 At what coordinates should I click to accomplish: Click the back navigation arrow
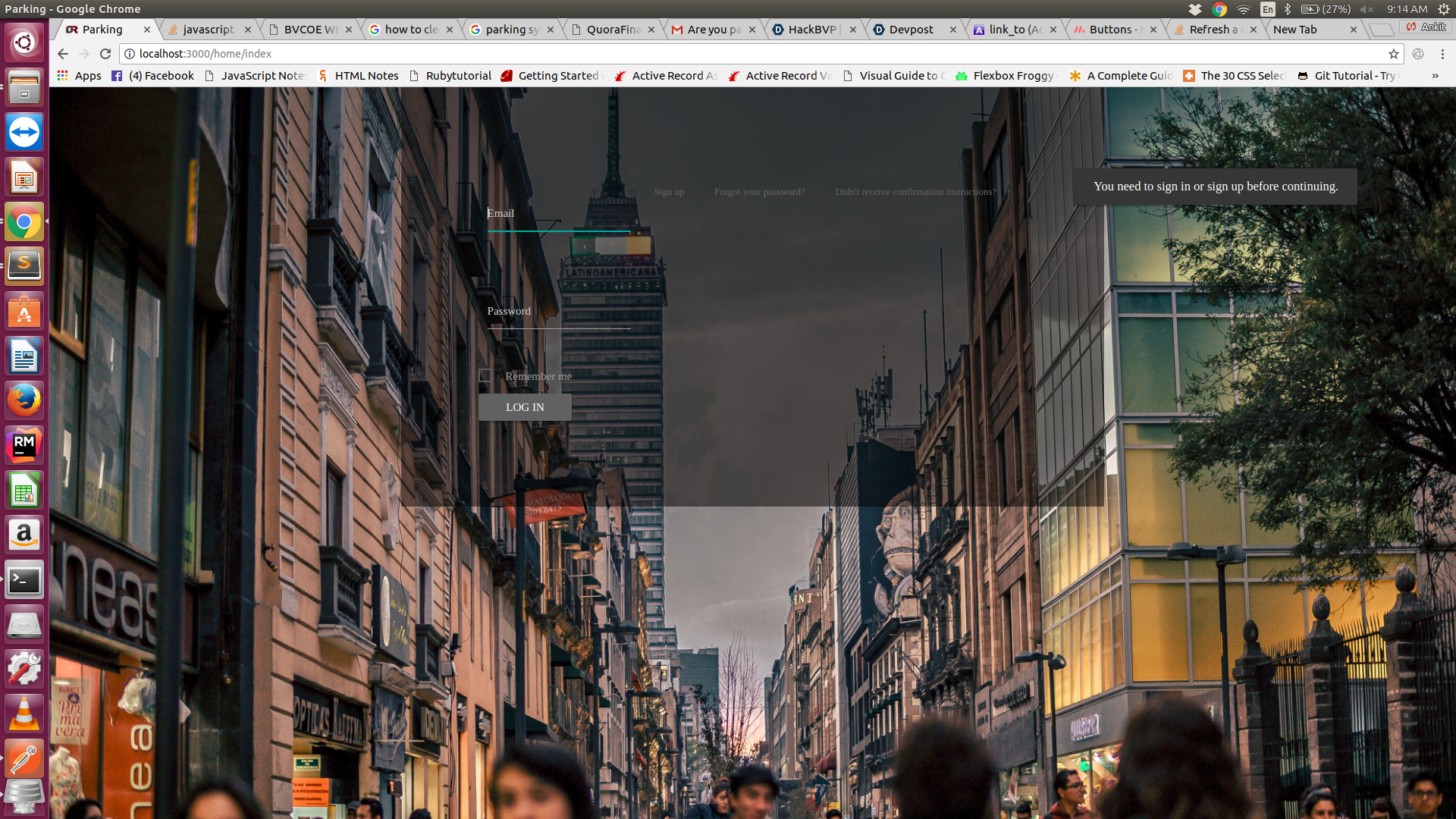63,54
